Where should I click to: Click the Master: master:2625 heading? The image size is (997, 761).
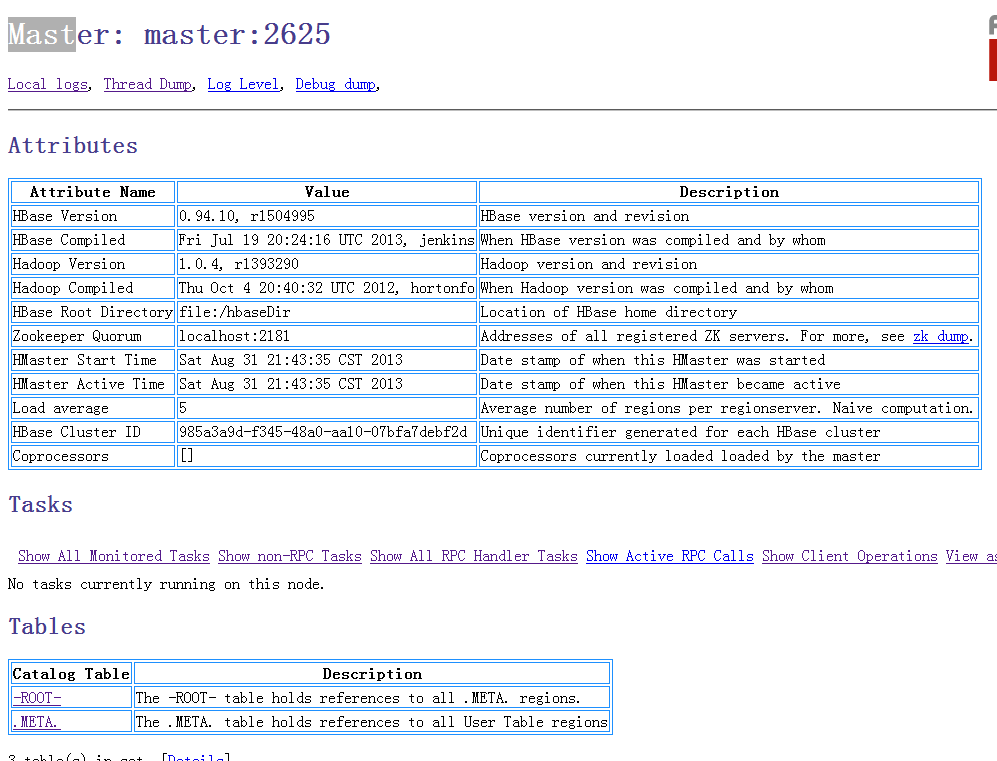(169, 34)
